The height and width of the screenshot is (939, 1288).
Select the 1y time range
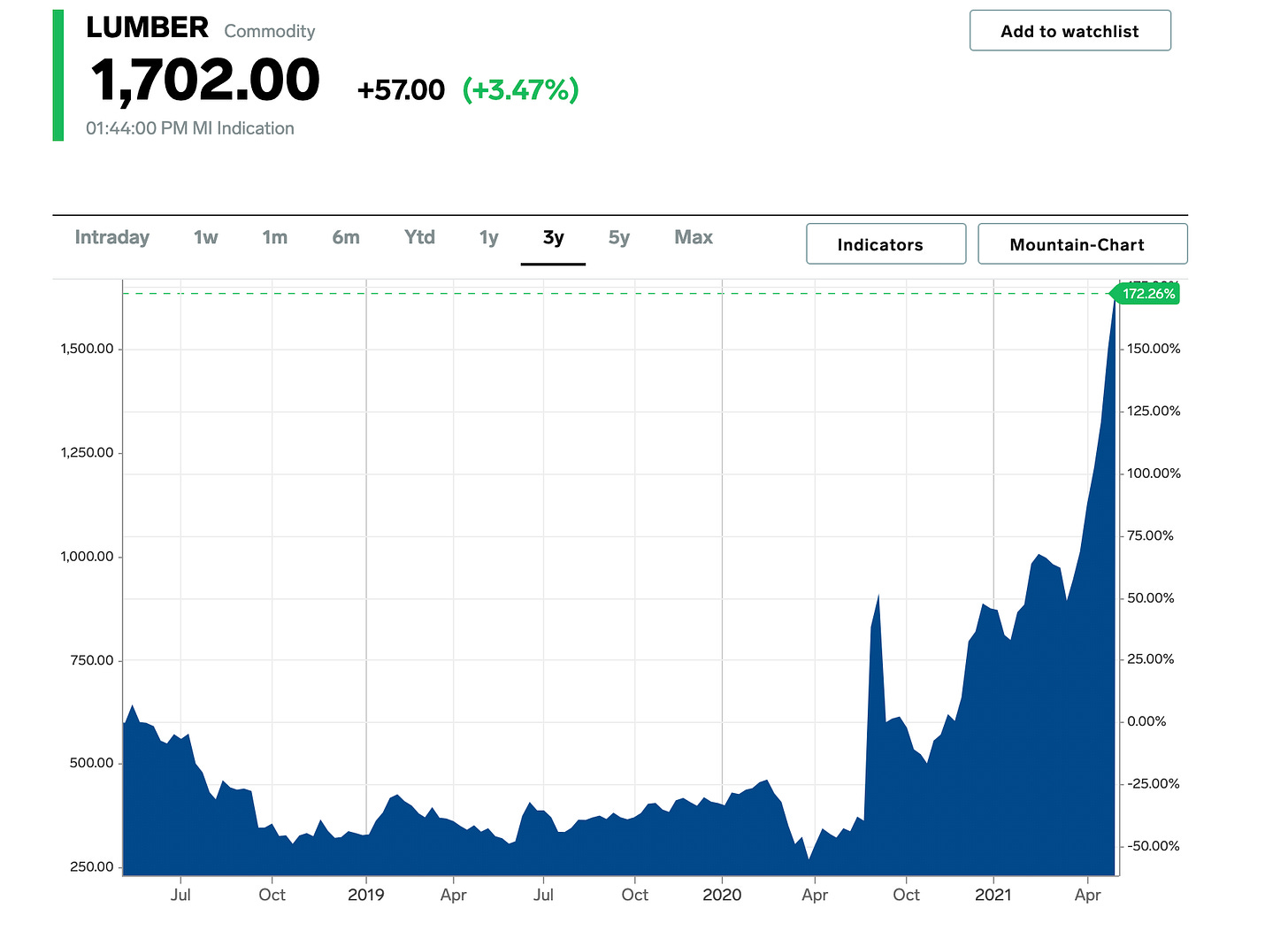coord(489,237)
